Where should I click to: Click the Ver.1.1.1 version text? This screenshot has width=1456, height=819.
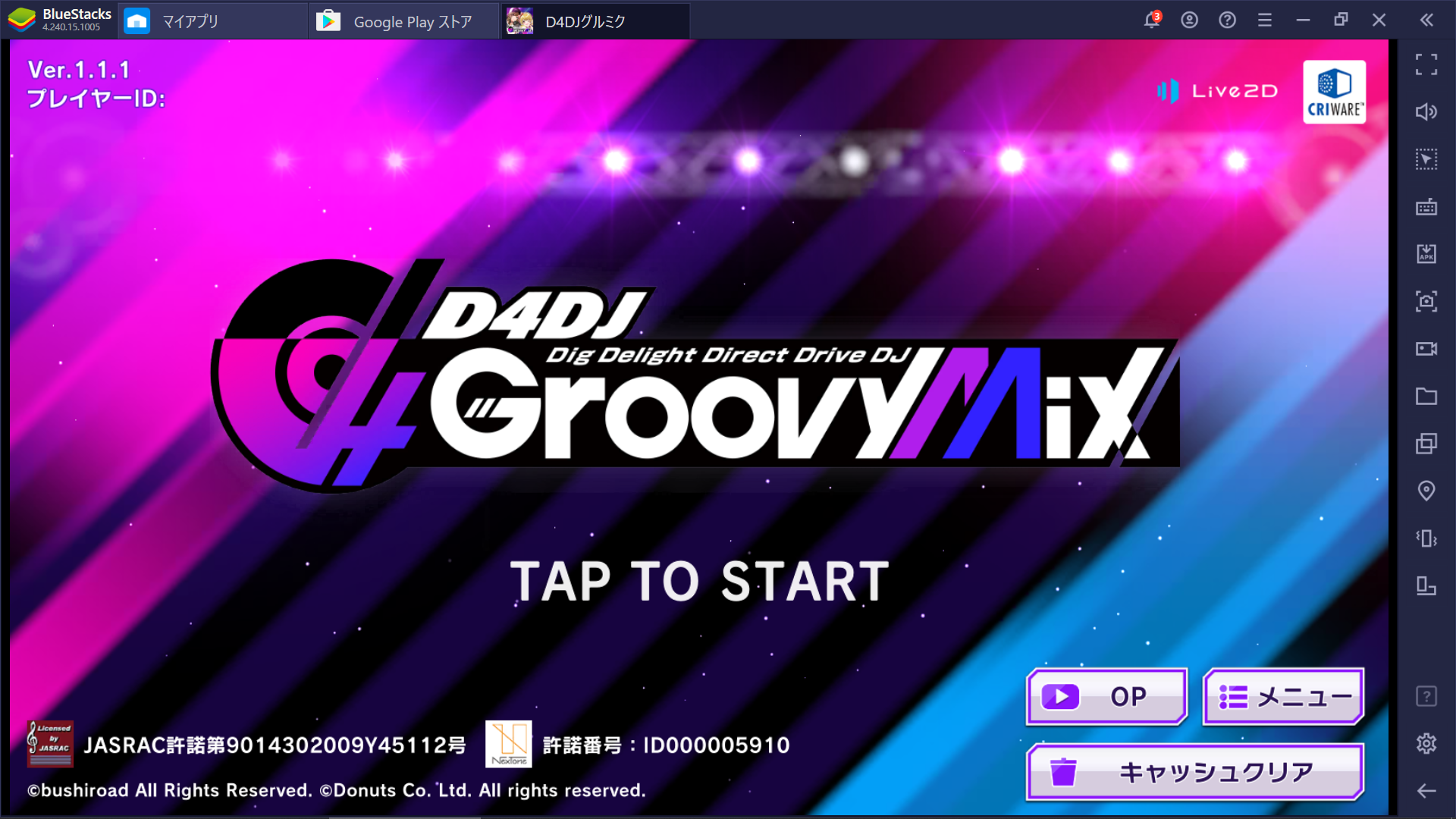[x=79, y=70]
